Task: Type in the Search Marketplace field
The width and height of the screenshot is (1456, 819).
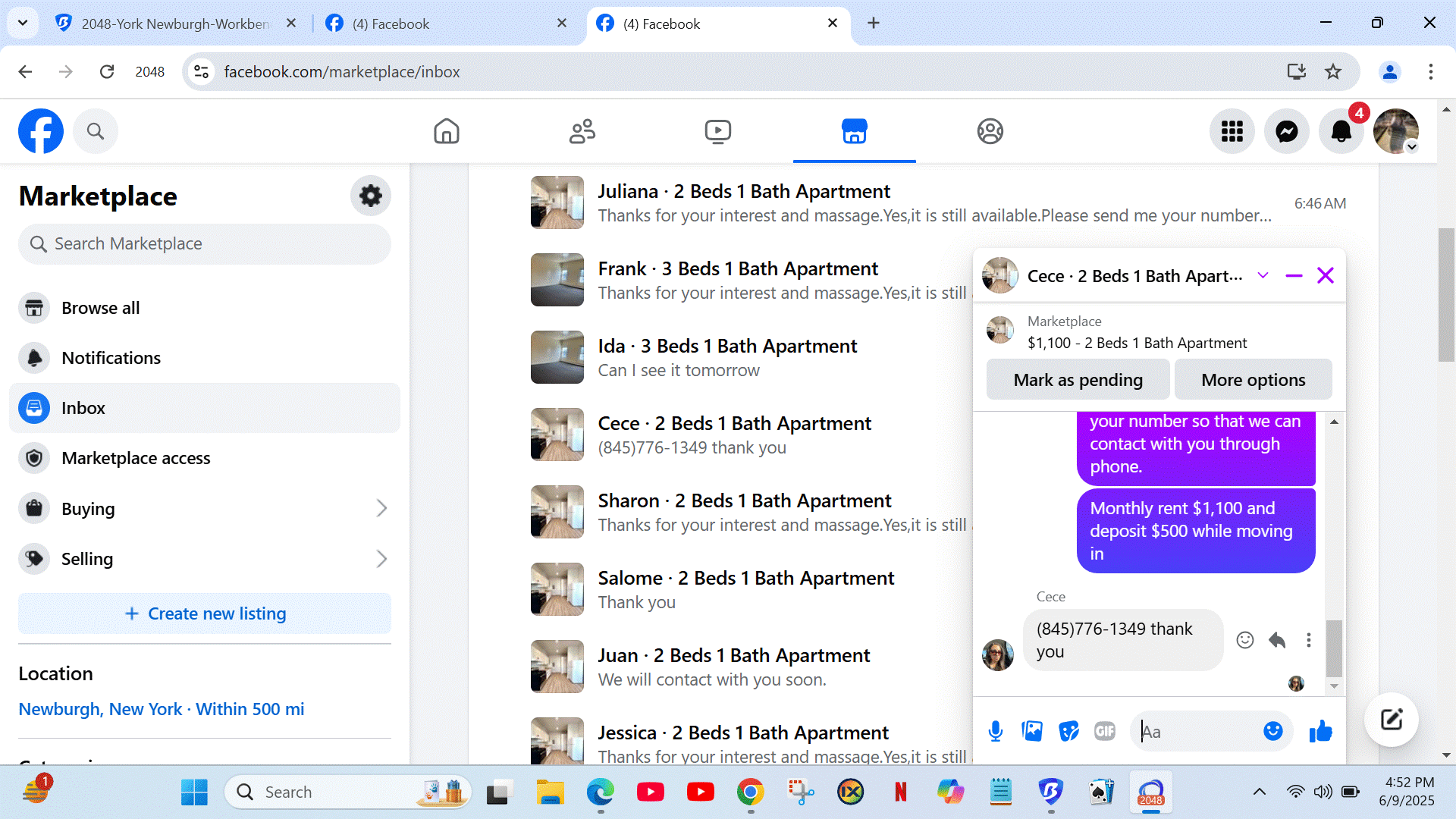Action: pyautogui.click(x=205, y=243)
